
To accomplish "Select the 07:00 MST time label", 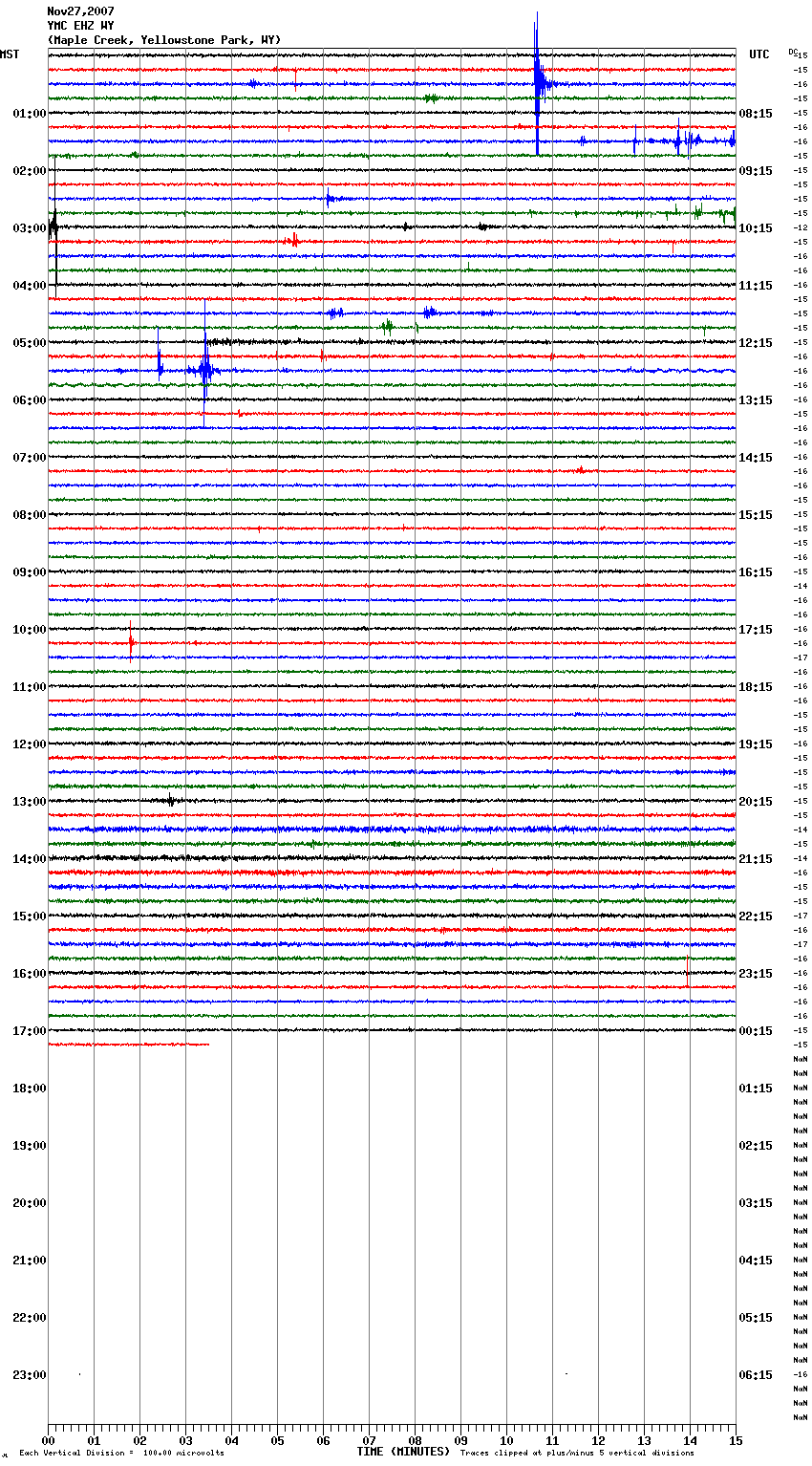I will point(30,458).
